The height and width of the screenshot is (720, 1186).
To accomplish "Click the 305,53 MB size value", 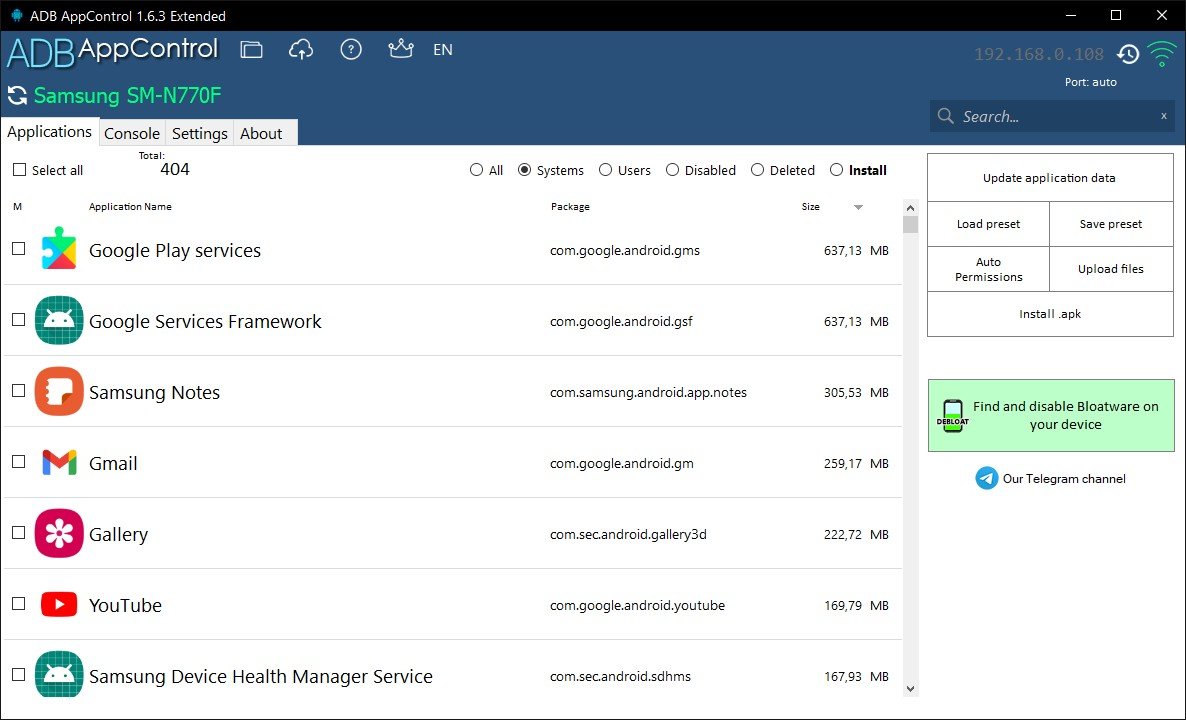I will [856, 393].
